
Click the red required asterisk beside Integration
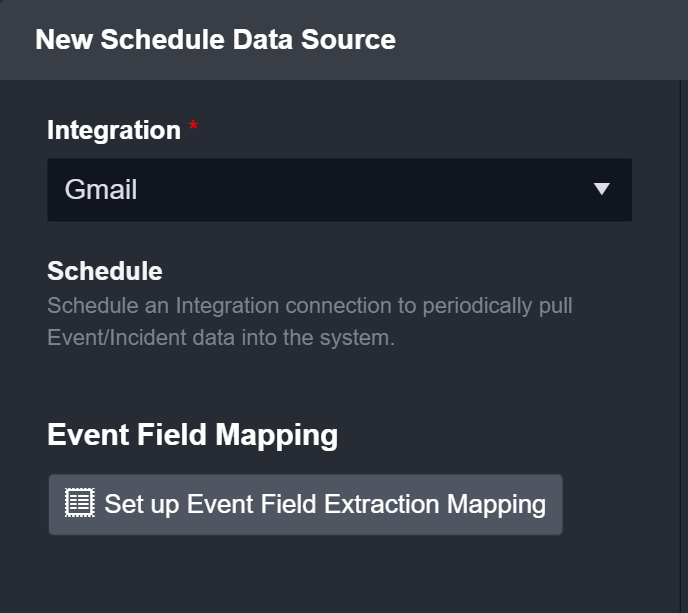click(x=194, y=128)
